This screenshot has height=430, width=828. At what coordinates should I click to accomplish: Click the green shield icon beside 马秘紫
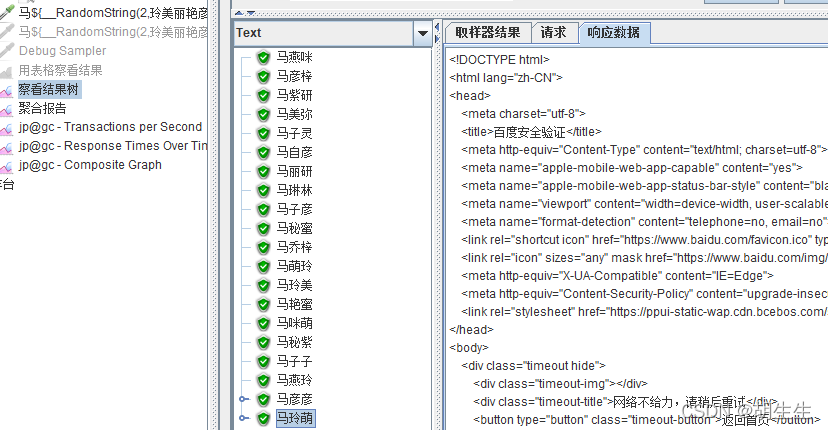264,342
